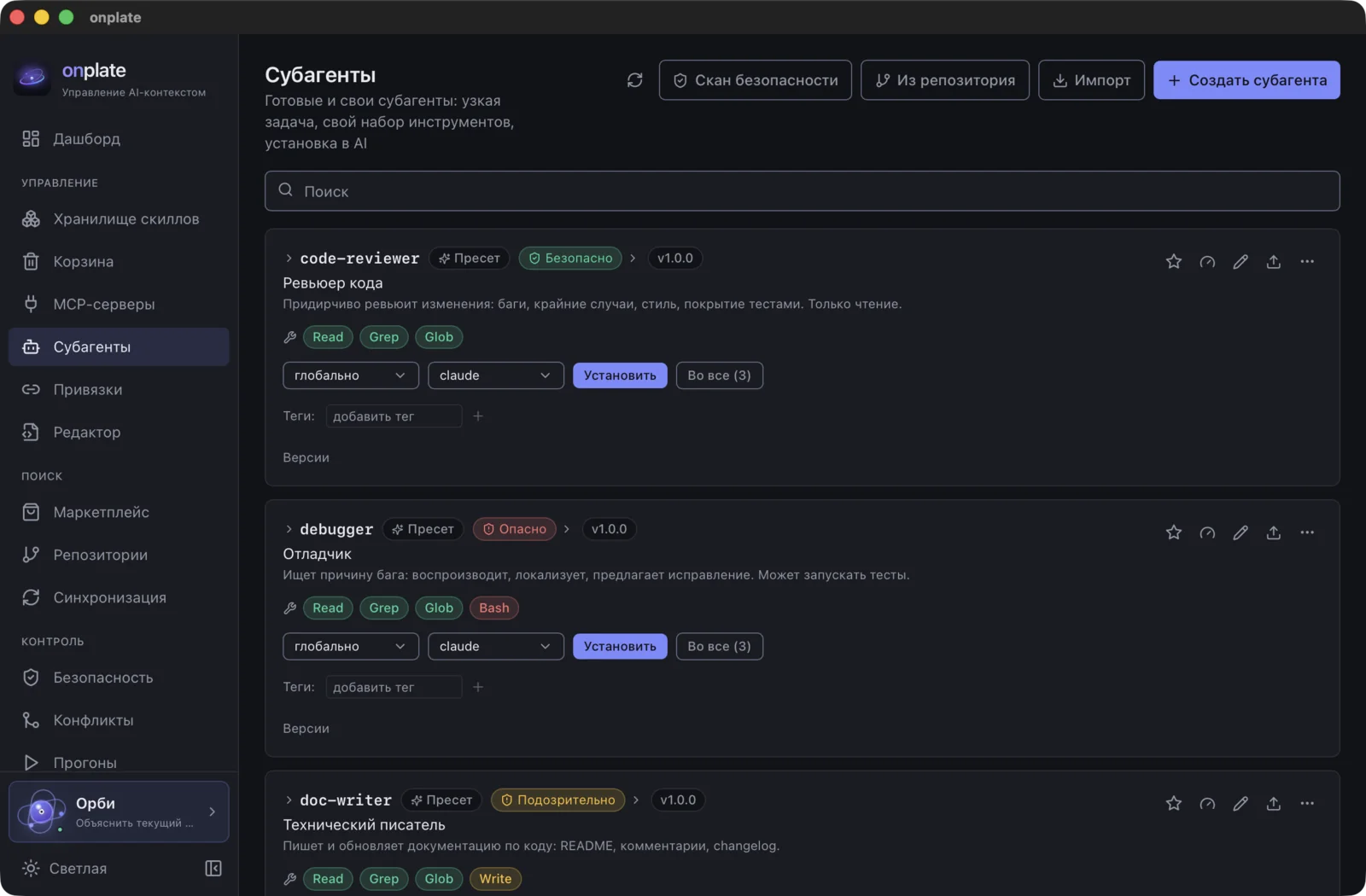Go to the Прогоны section
1366x896 pixels.
click(x=119, y=763)
